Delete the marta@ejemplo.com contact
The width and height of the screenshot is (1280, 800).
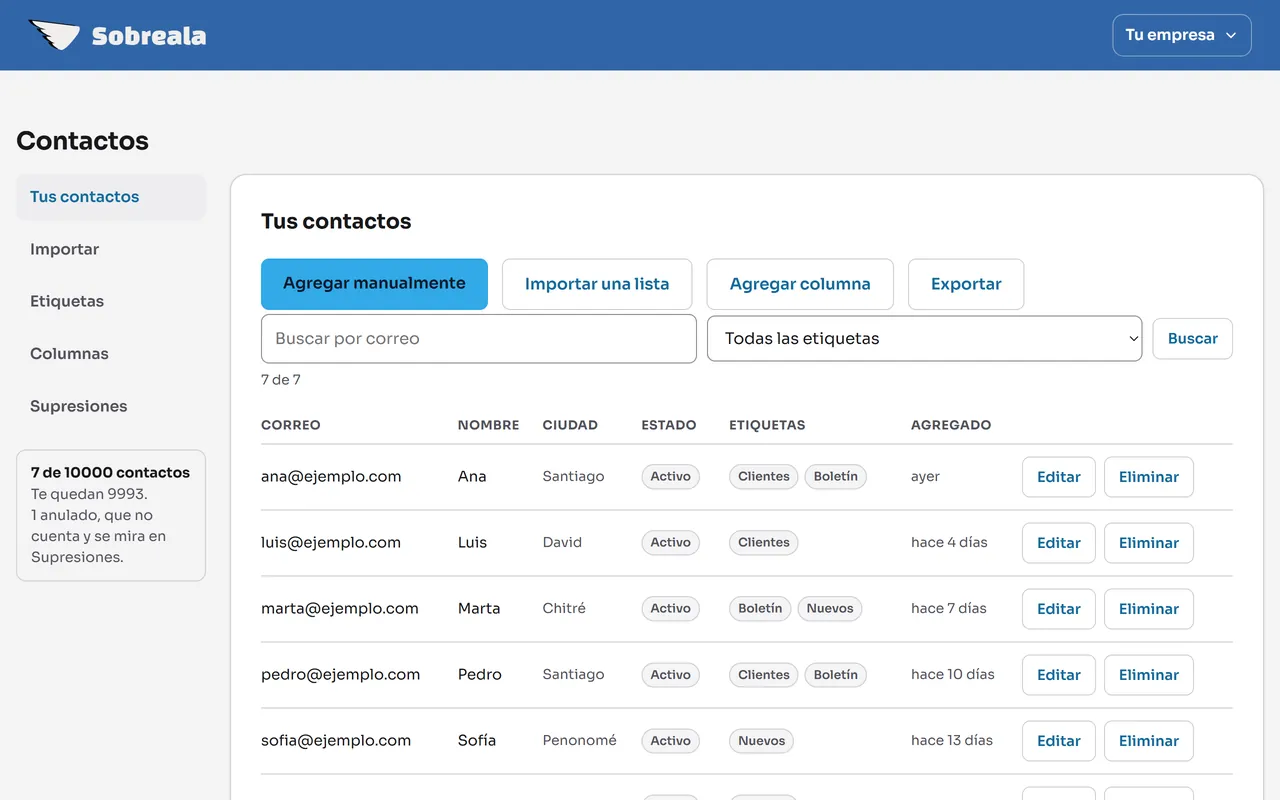click(x=1148, y=609)
